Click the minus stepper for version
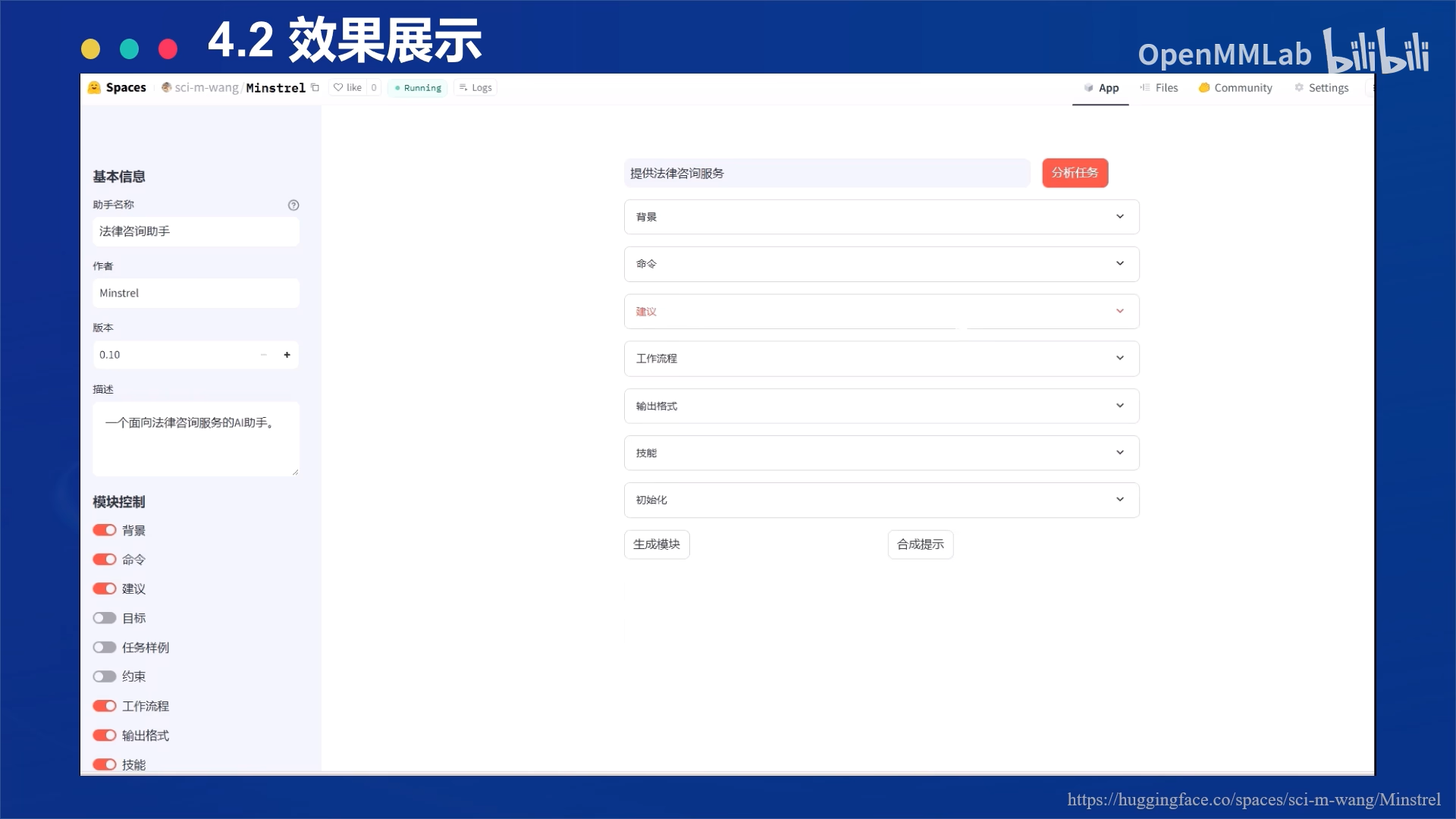 (x=263, y=355)
